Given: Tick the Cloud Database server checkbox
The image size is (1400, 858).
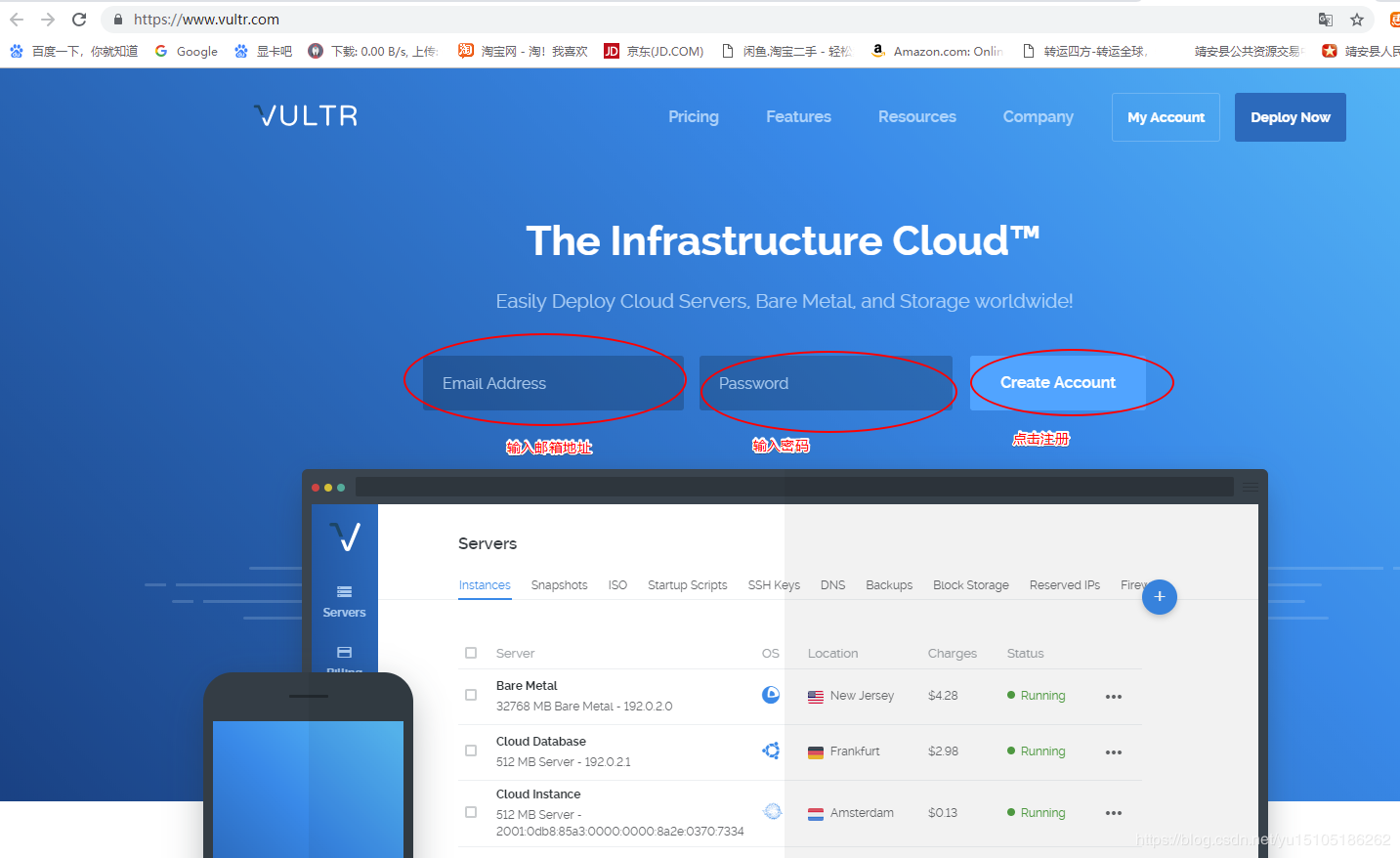Looking at the screenshot, I should coord(471,751).
